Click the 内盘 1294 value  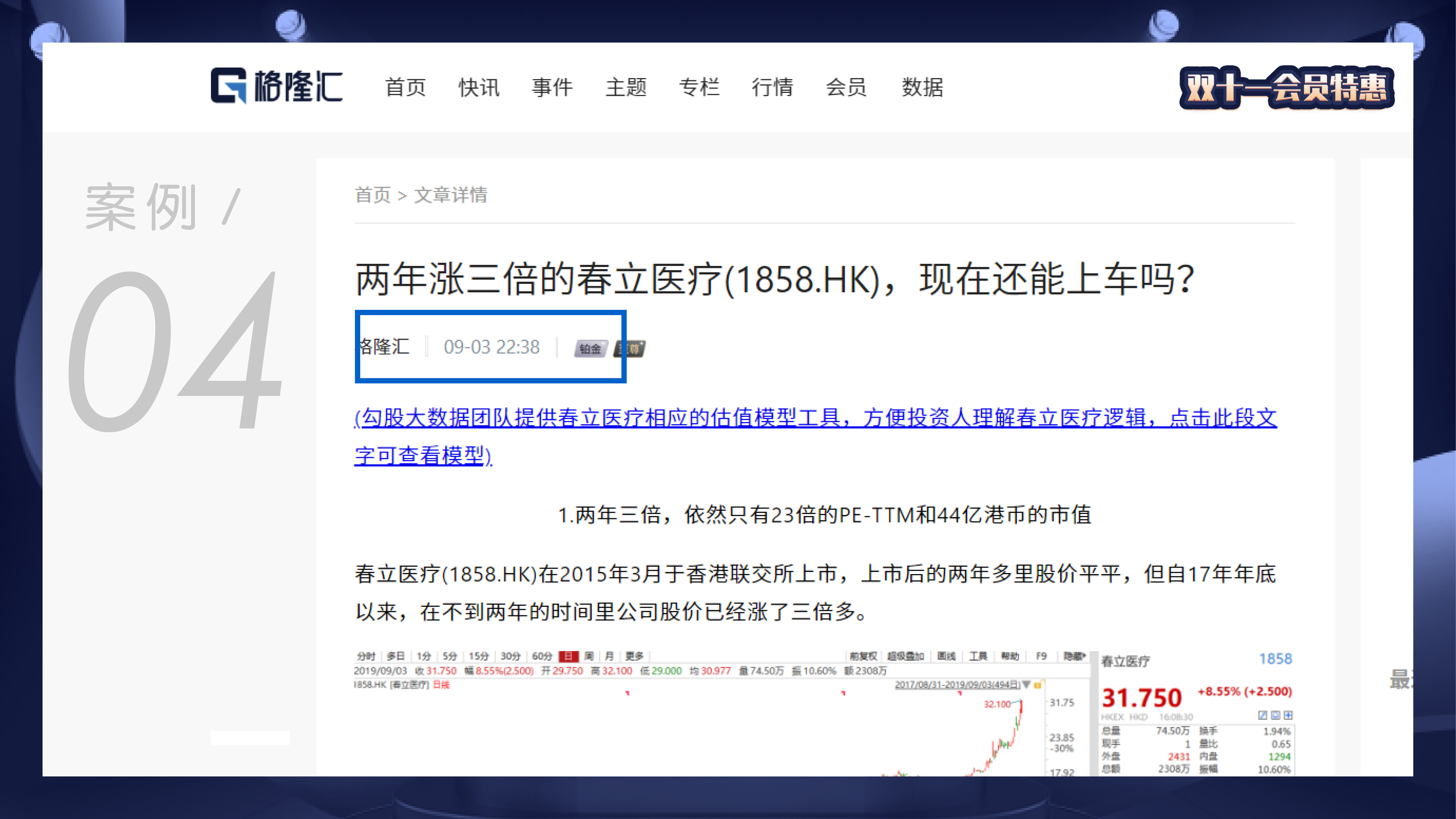(1280, 757)
